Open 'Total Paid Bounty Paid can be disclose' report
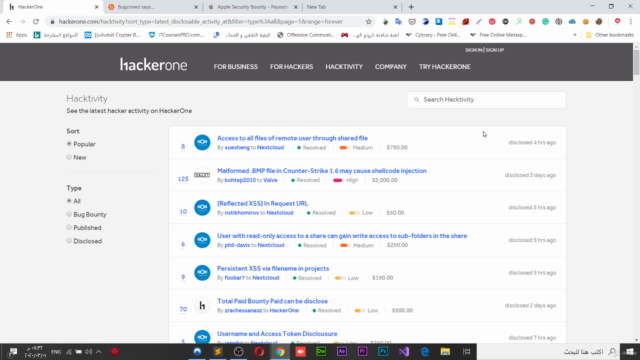The image size is (640, 360). point(272,301)
